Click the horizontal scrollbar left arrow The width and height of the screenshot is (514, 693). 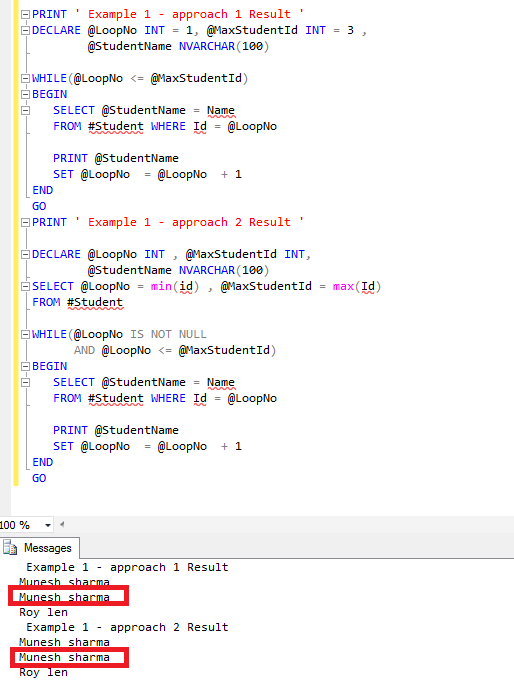coord(62,525)
